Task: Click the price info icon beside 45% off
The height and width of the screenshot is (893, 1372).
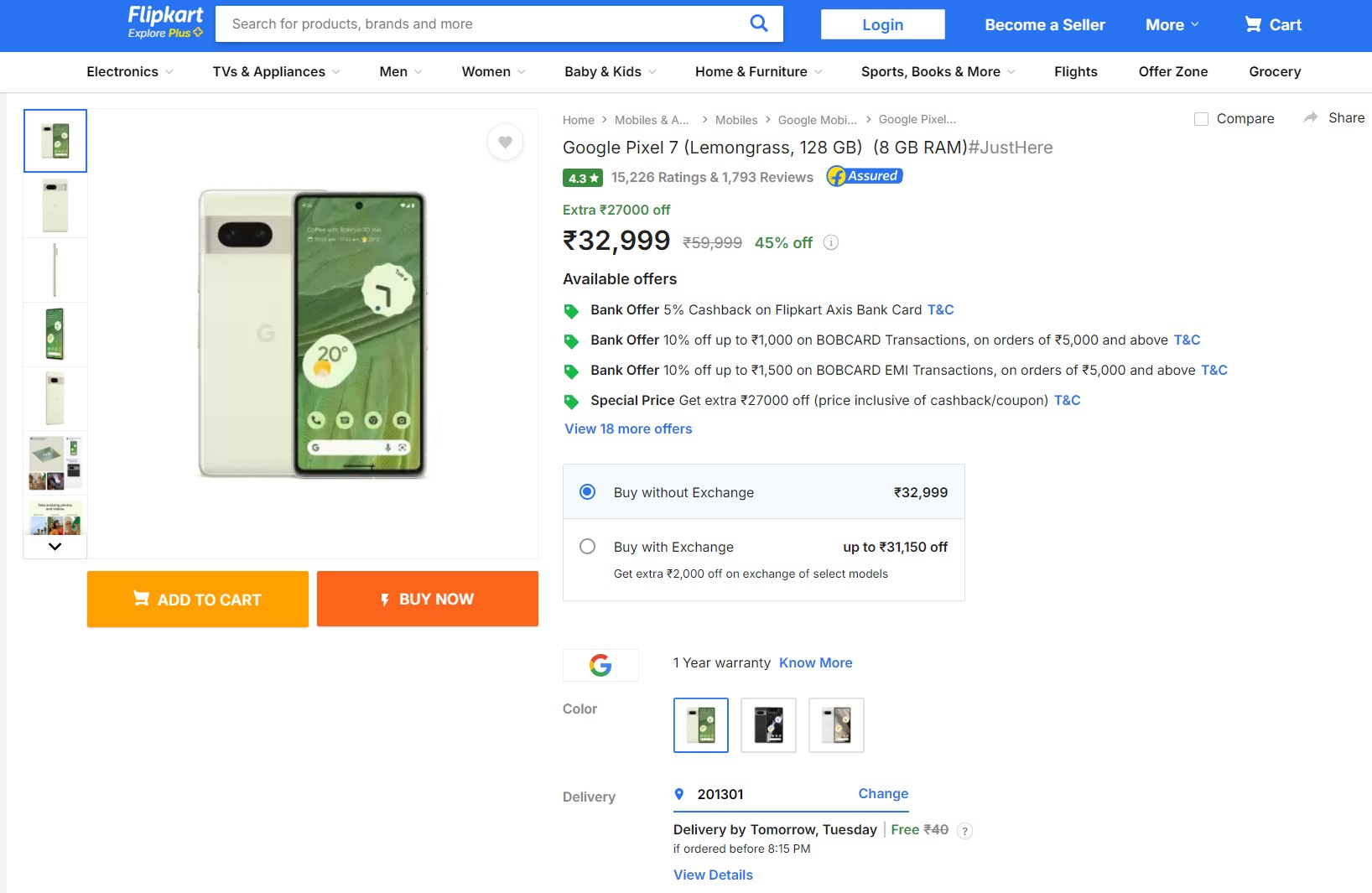Action: (831, 242)
